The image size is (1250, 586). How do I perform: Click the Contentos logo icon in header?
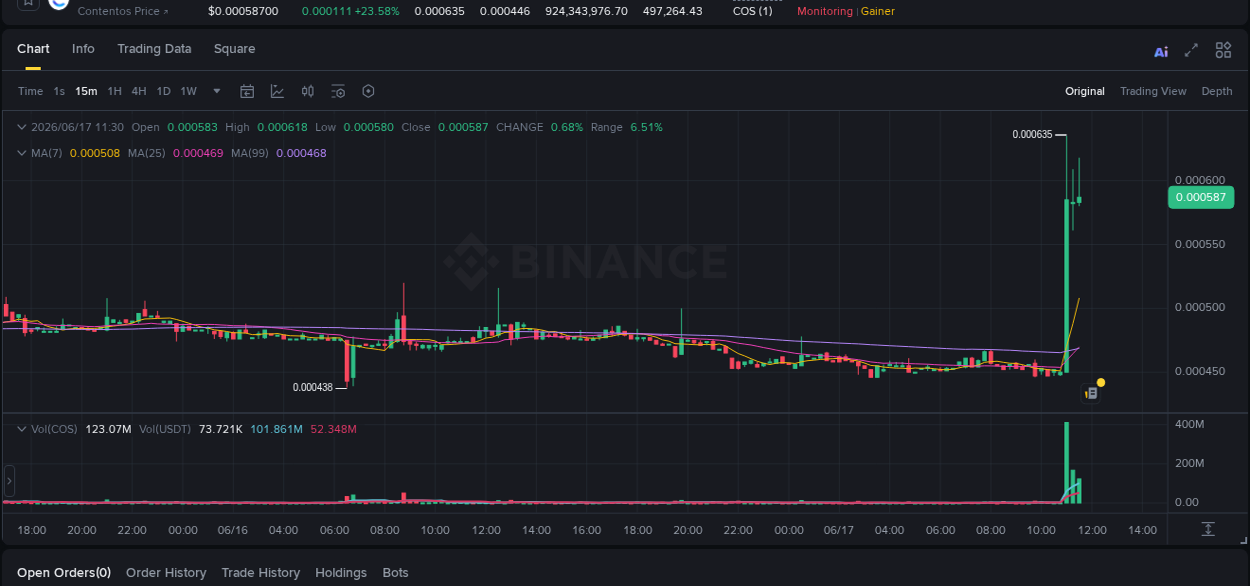point(58,3)
